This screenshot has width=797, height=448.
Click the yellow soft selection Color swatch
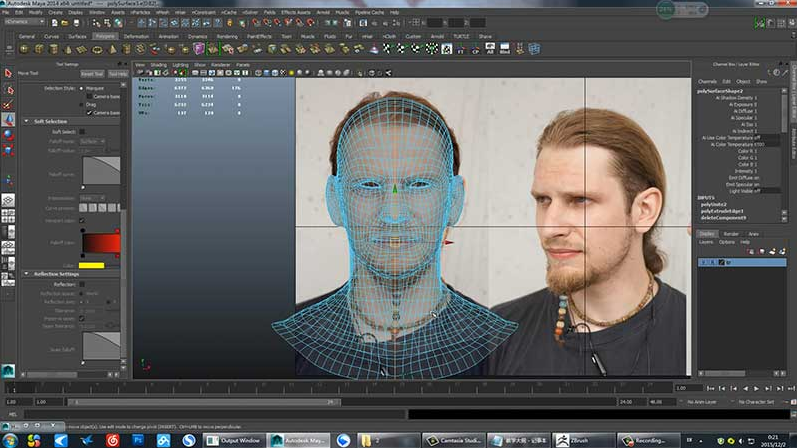91,265
